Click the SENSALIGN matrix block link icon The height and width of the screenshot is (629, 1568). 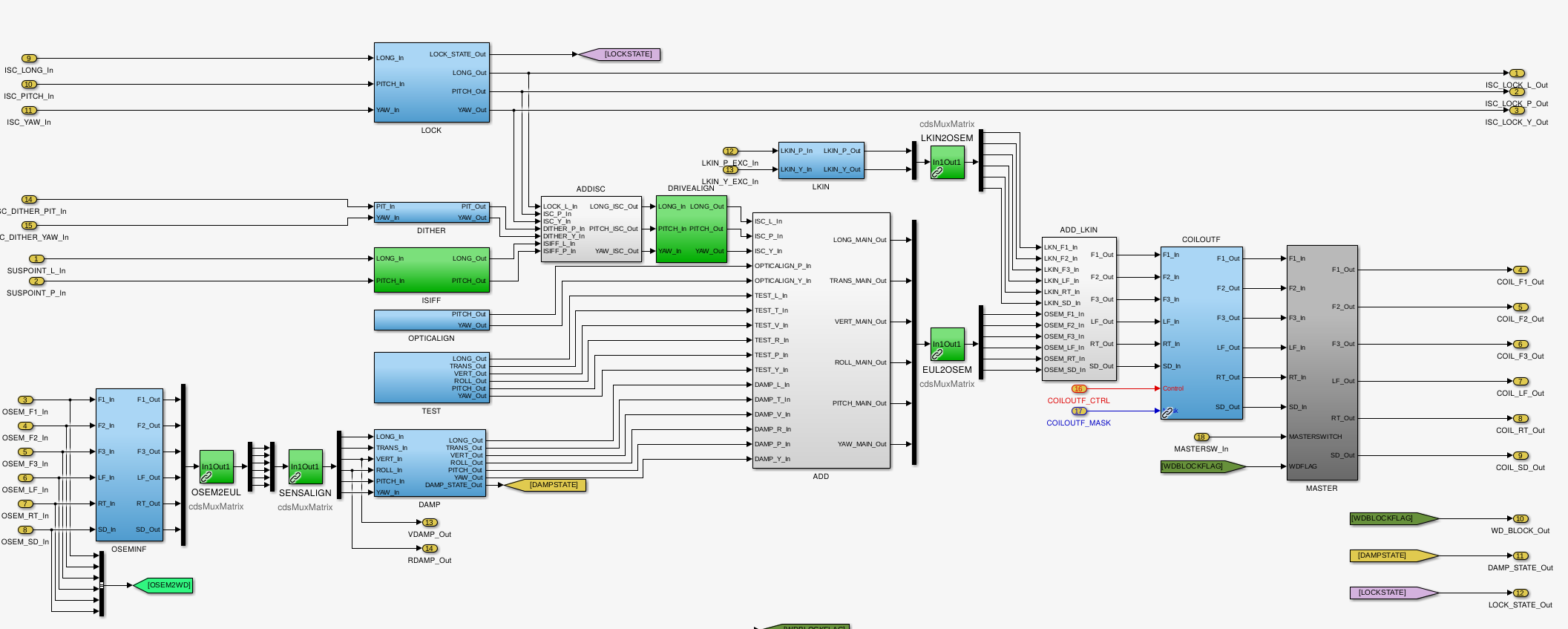[x=295, y=477]
